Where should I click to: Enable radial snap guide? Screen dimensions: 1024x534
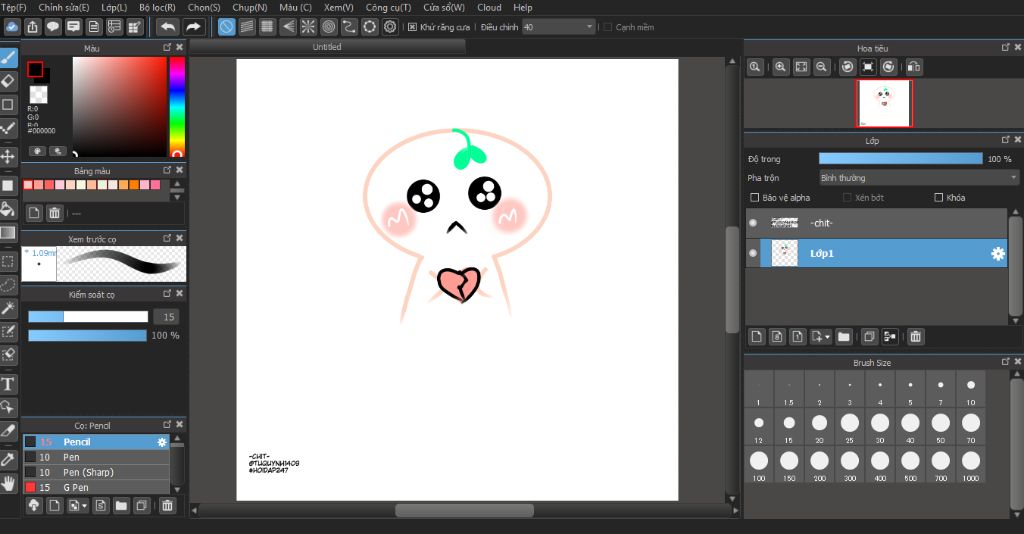pos(308,27)
